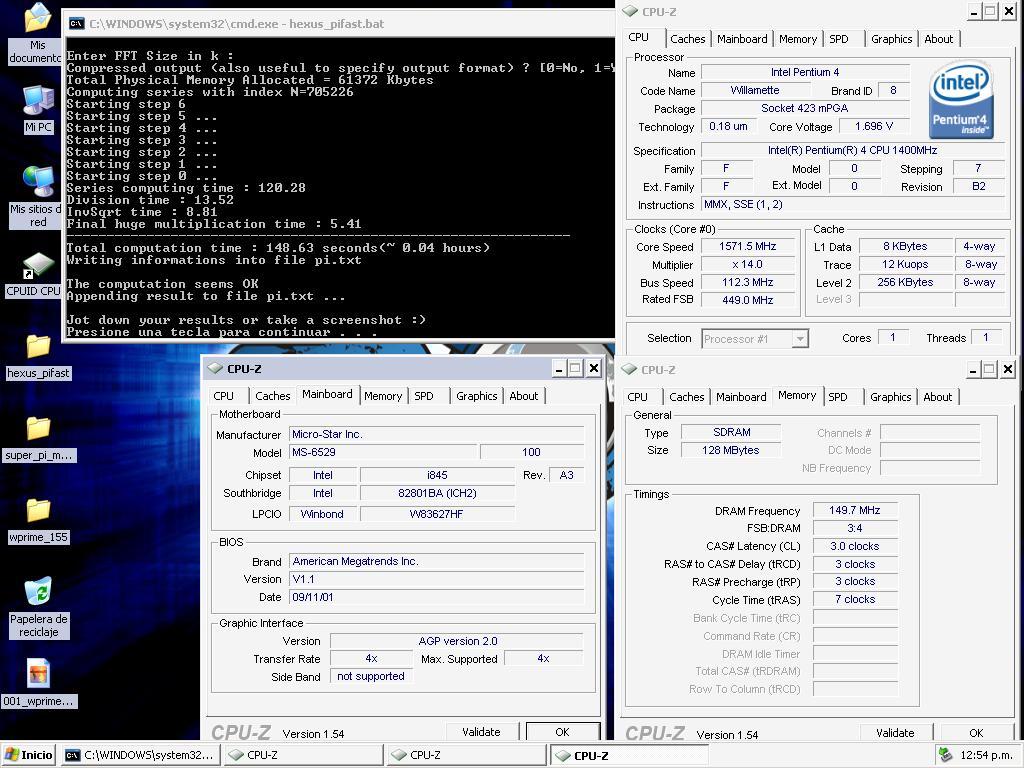Click CPU-Z title icon in Mainboard window
1024x768 pixels.
click(216, 368)
